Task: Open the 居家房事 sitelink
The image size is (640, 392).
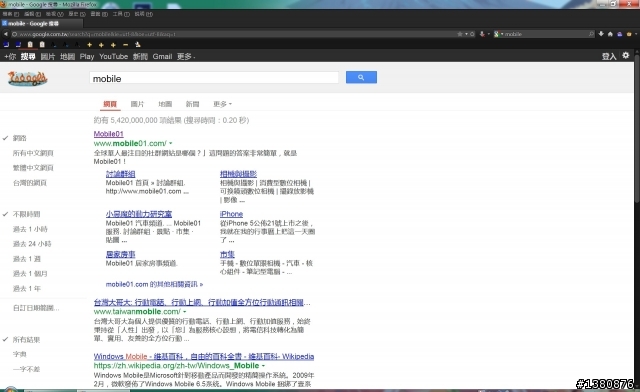Action: tap(120, 254)
